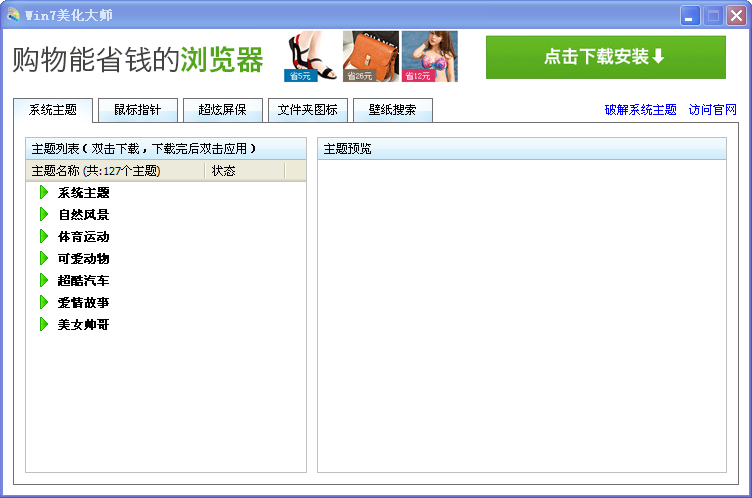Open the 文件夹图标 tab
The width and height of the screenshot is (752, 498).
point(307,110)
